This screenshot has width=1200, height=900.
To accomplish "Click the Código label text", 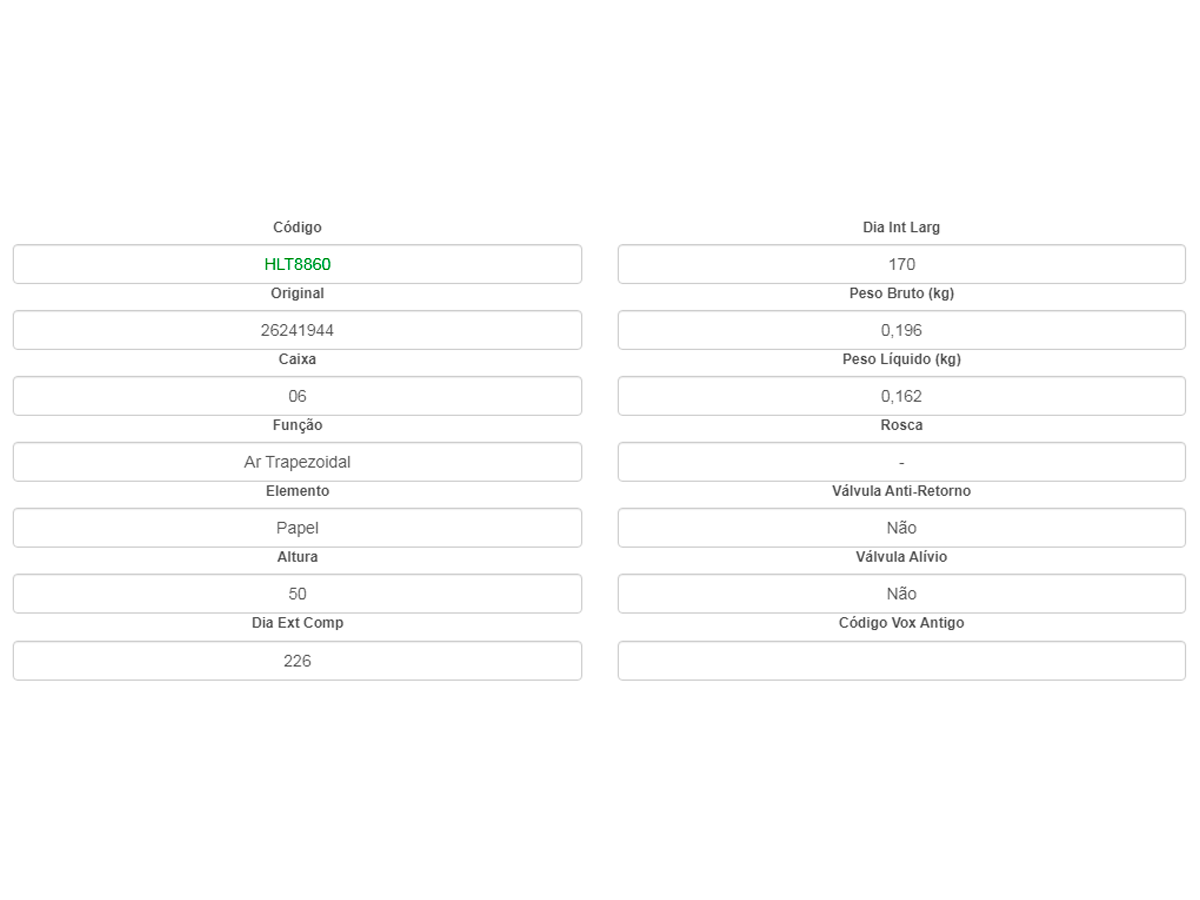I will tap(297, 228).
